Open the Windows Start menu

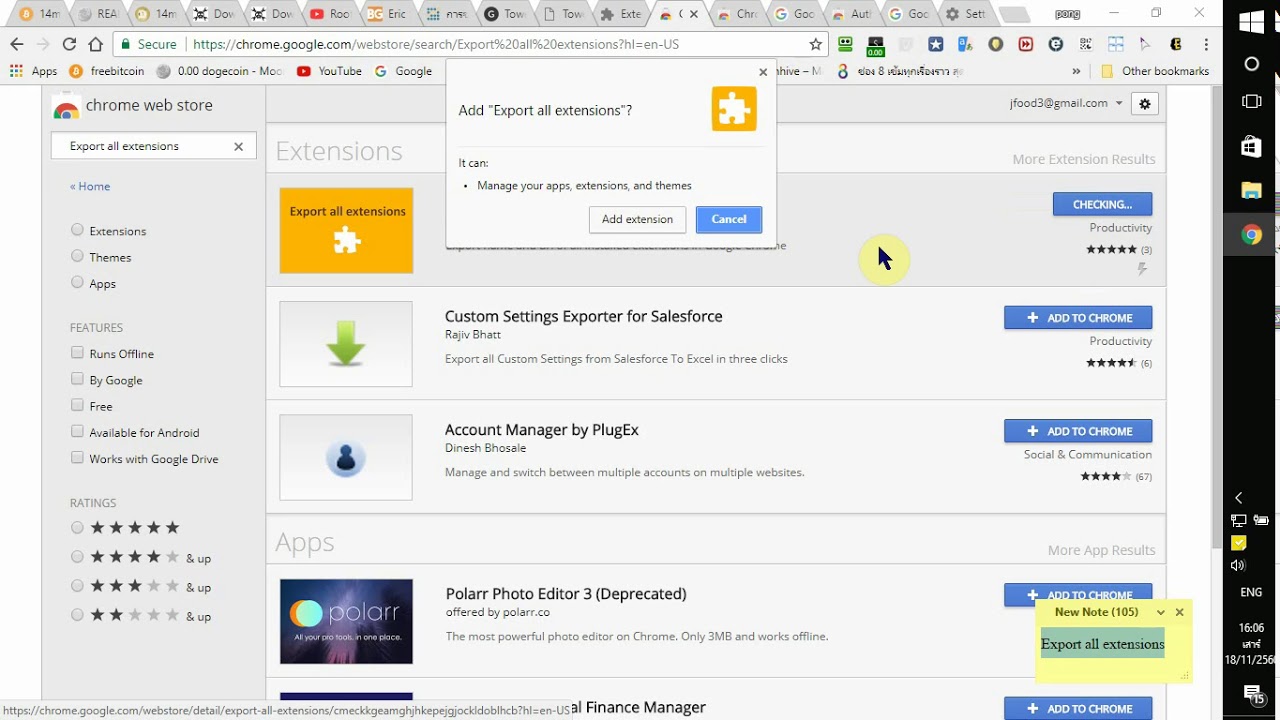[1251, 23]
